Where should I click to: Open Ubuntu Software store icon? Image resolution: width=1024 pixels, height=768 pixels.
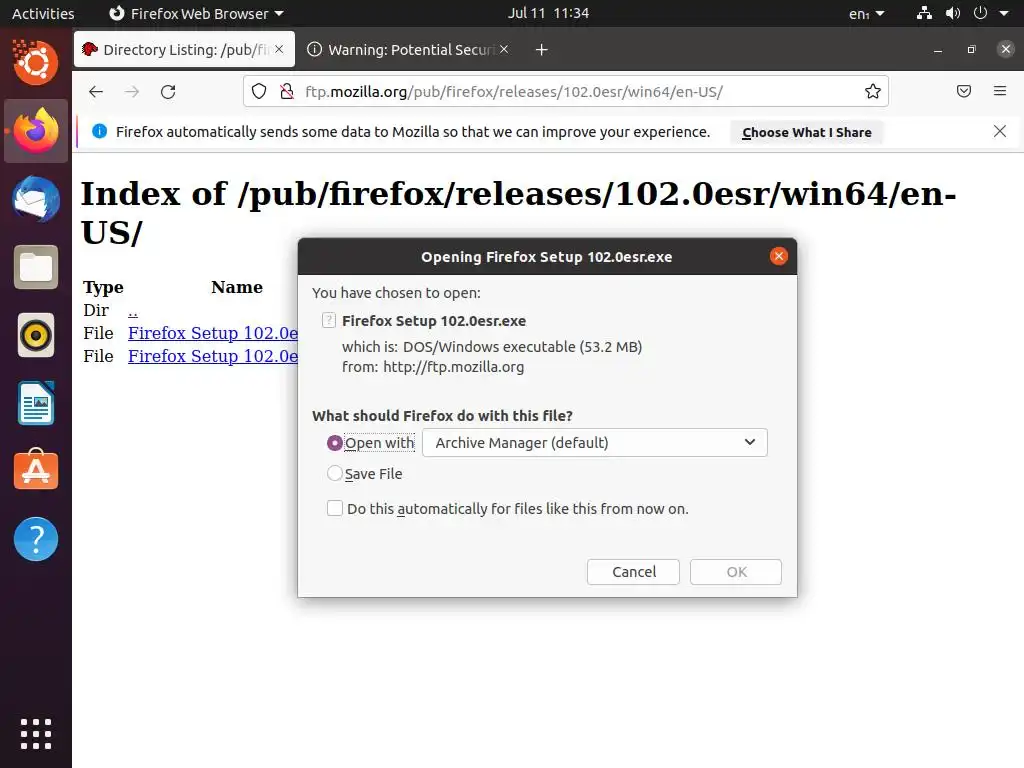tap(35, 470)
